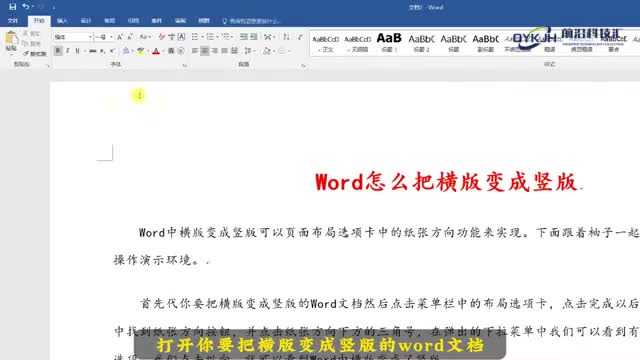Apply distributed alignment to the paragraph

[x=234, y=51]
